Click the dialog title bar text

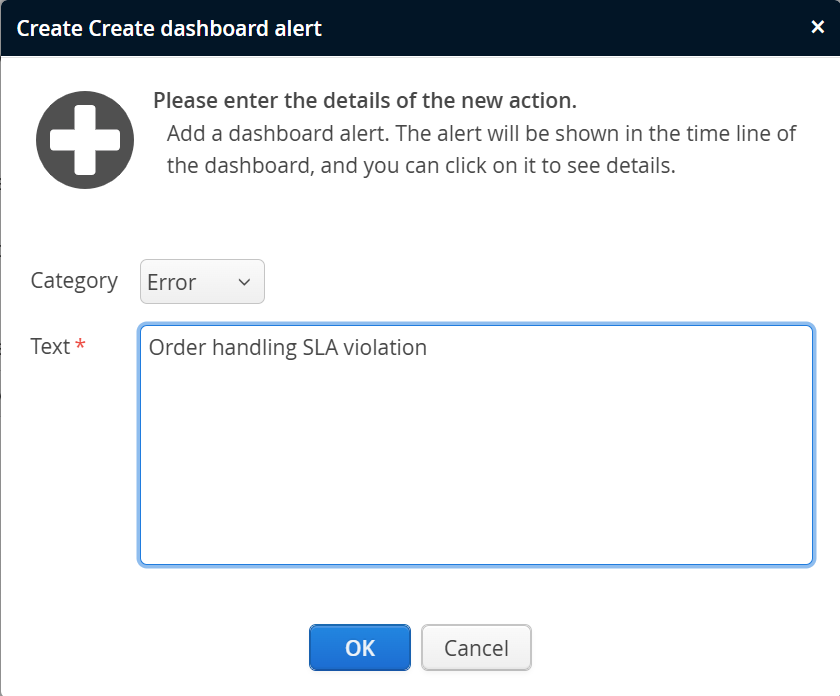[x=170, y=28]
